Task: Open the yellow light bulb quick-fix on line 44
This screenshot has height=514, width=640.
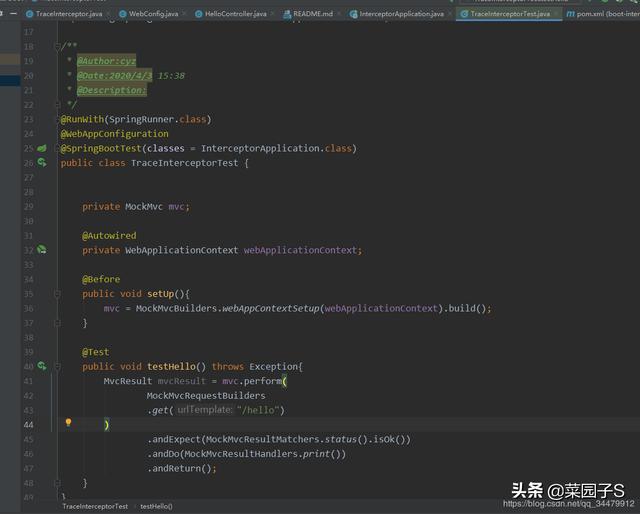Action: click(x=69, y=423)
